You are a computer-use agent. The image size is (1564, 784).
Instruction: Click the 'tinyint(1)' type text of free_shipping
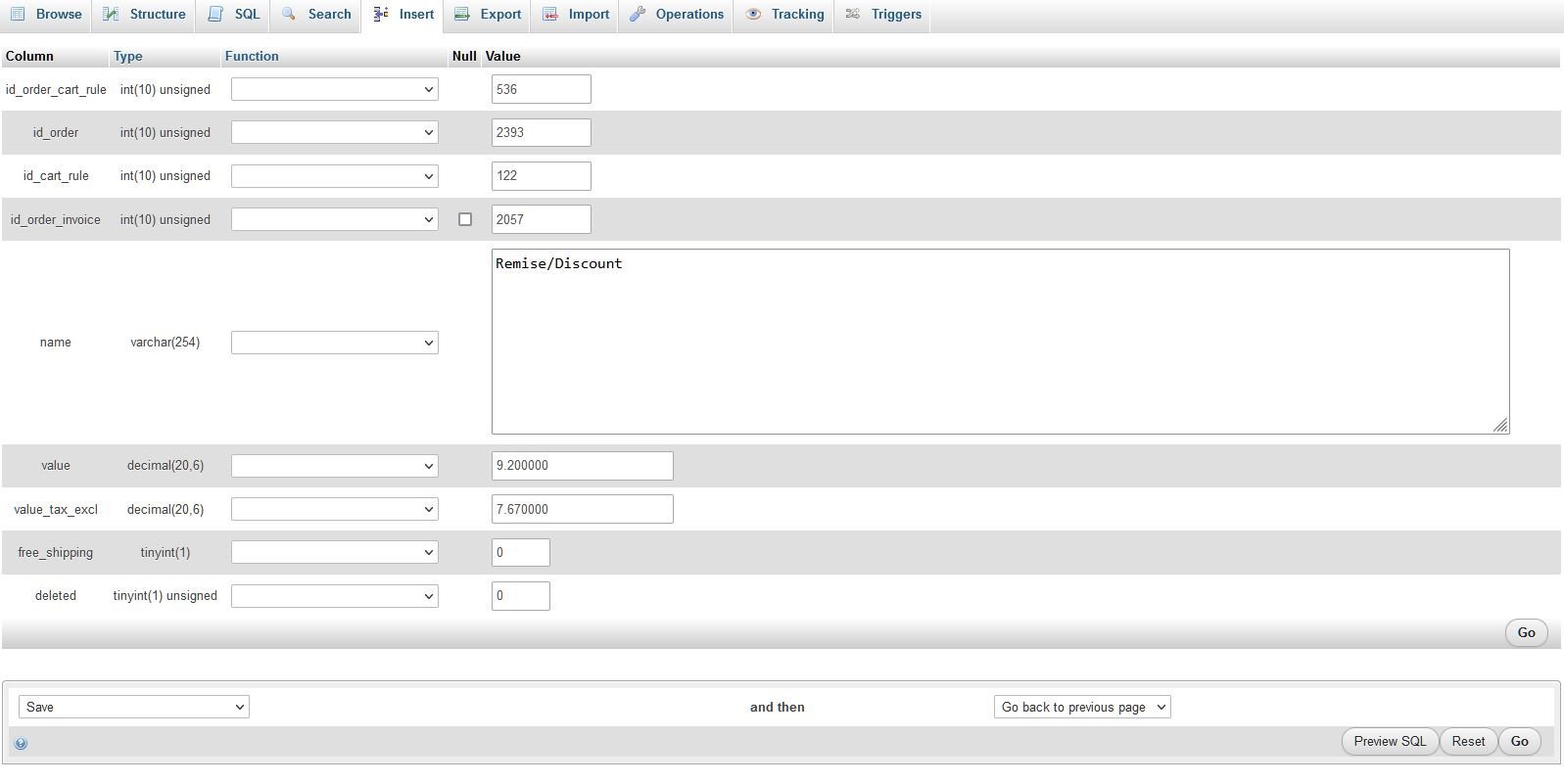(x=165, y=552)
